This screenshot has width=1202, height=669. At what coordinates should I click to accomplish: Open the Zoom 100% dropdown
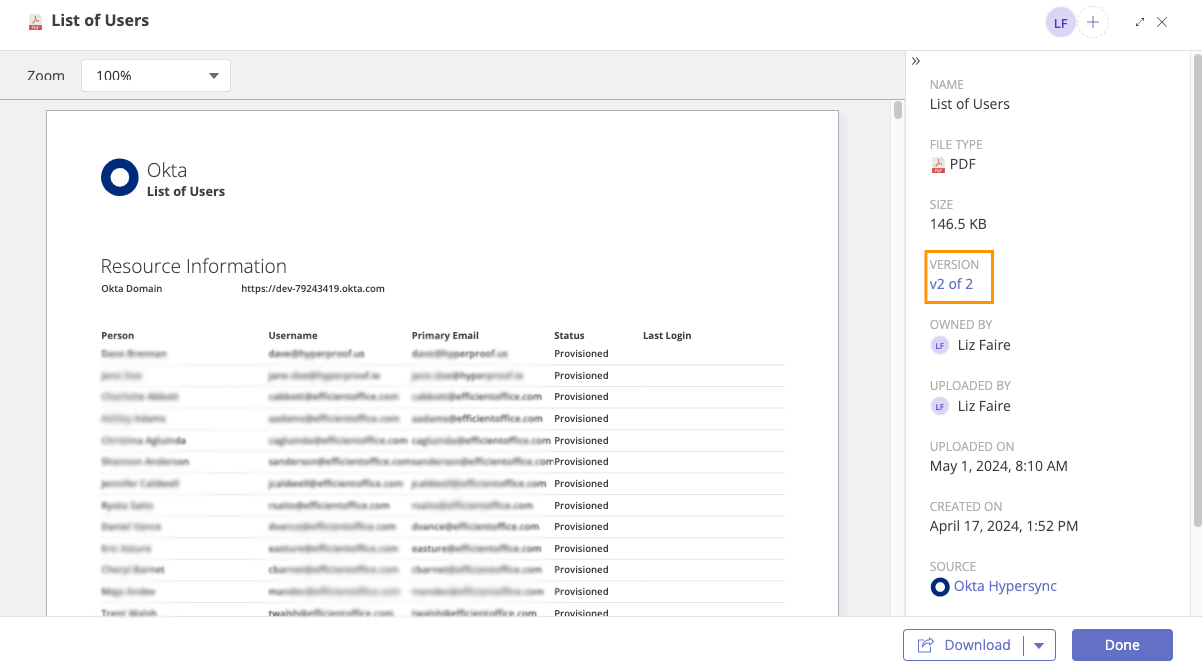[156, 76]
